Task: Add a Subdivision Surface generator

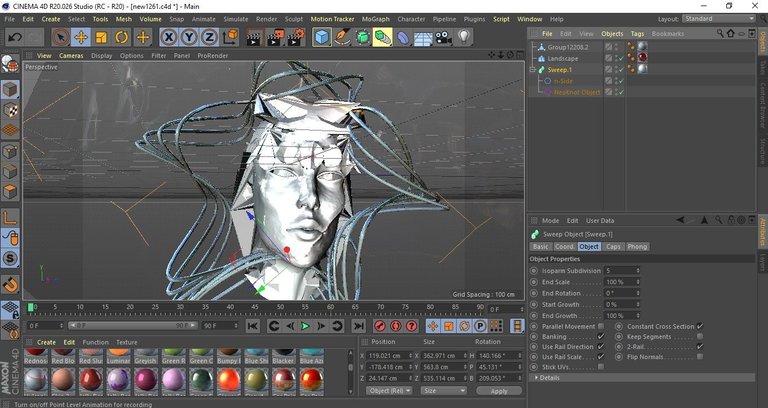Action: point(362,37)
